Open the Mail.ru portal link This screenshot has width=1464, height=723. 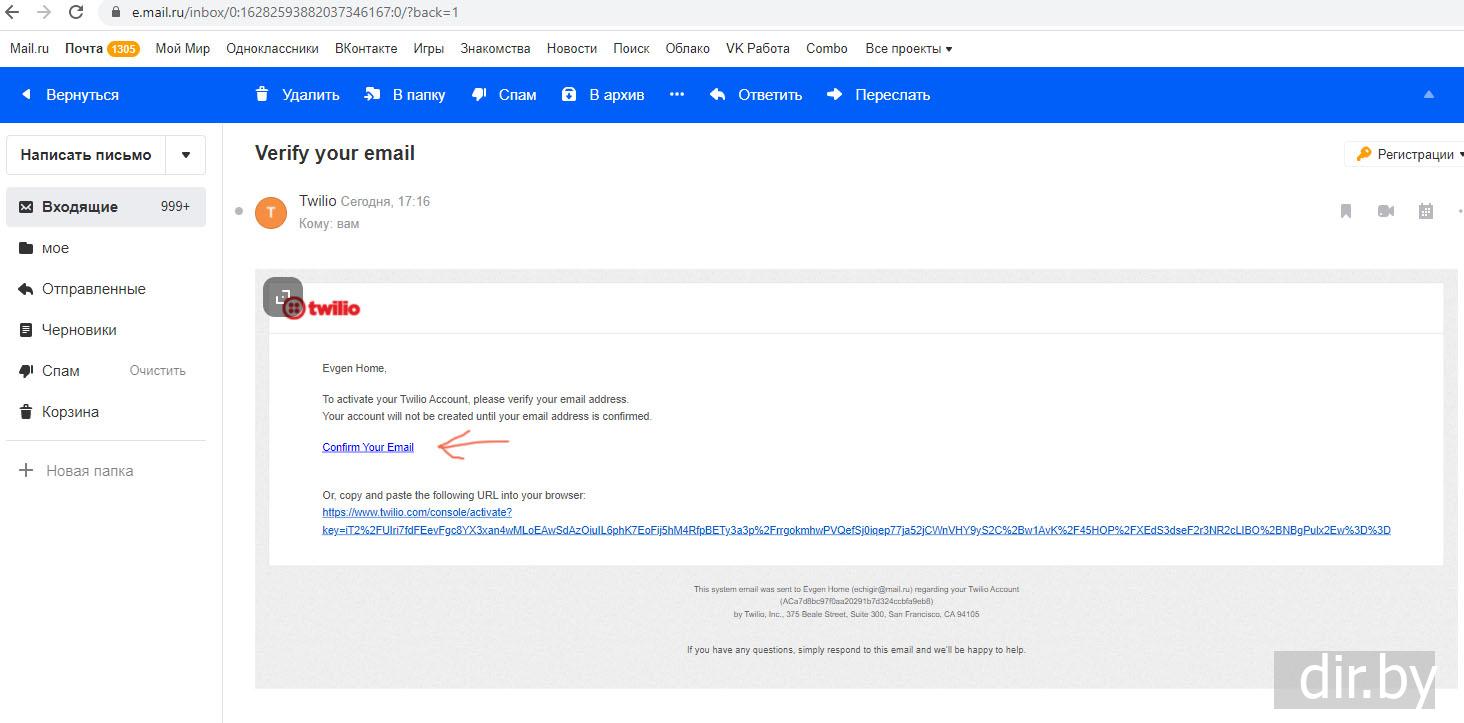click(29, 48)
